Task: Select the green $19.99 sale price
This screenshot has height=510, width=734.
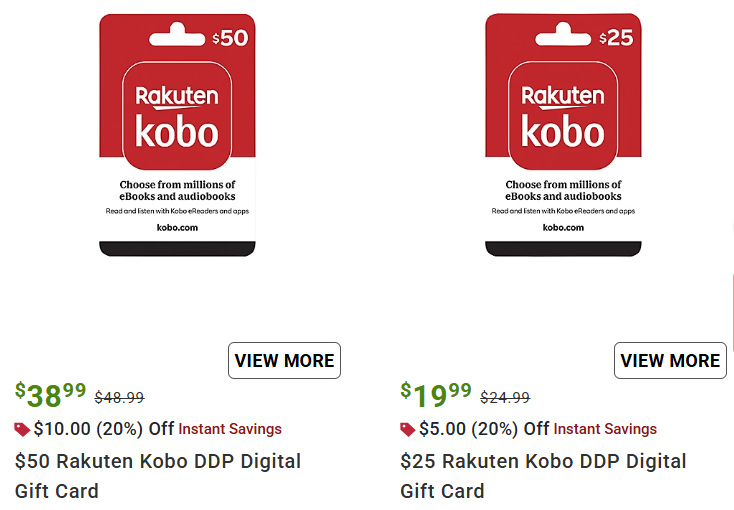Action: 436,395
